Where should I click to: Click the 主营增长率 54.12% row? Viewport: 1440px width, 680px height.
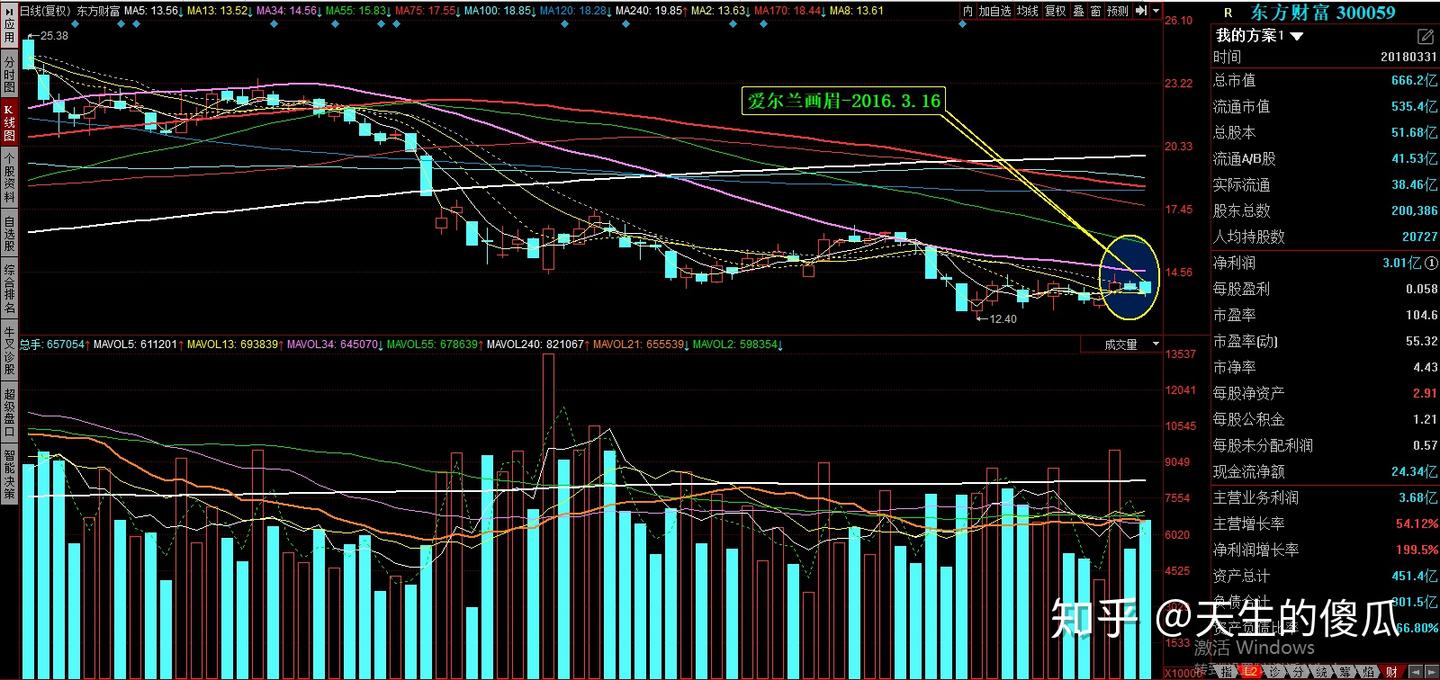(x=1325, y=523)
